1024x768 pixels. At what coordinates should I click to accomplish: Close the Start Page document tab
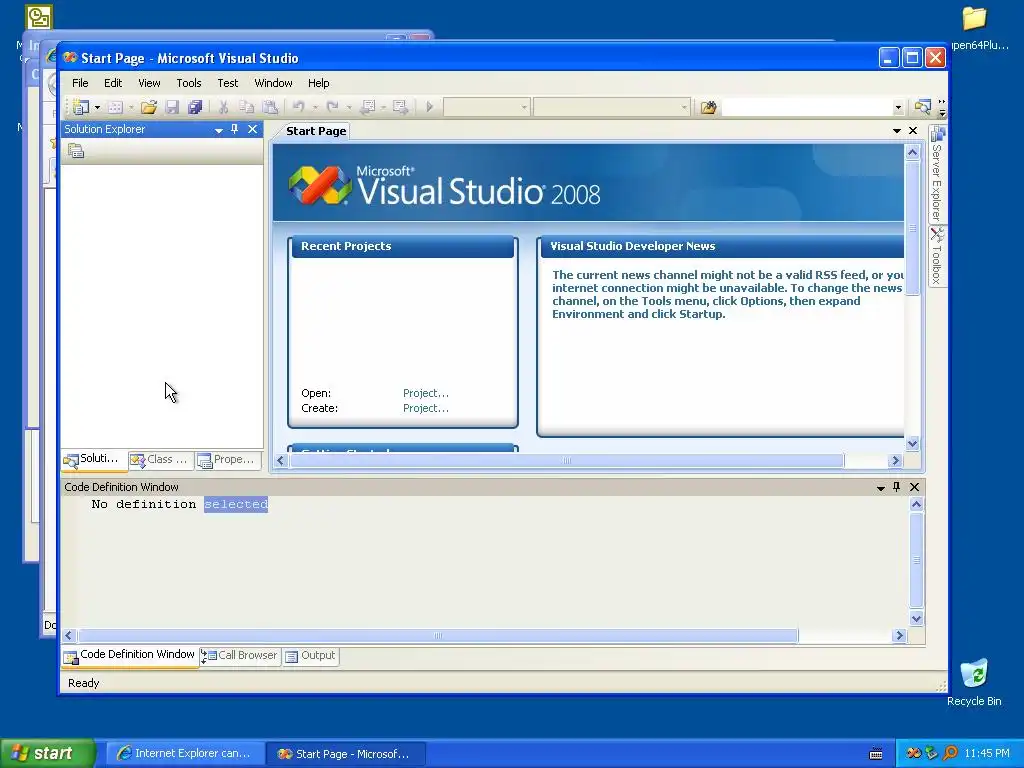tap(913, 131)
